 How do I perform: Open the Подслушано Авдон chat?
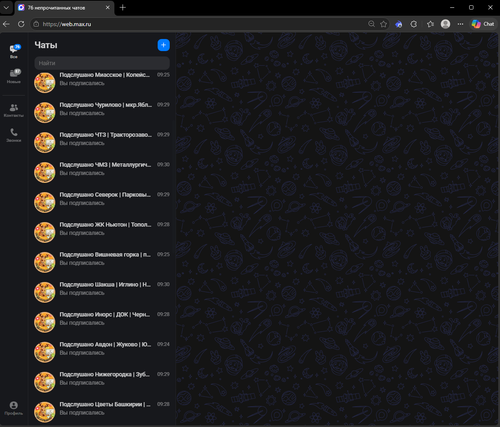point(102,352)
